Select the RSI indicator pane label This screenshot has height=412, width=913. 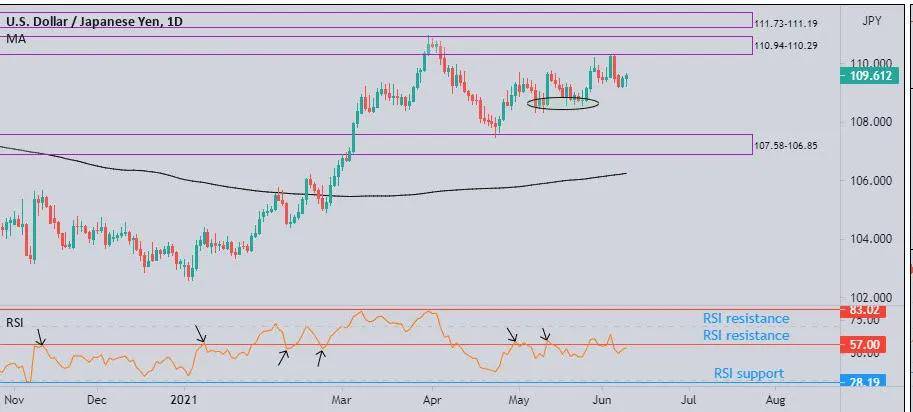click(15, 322)
